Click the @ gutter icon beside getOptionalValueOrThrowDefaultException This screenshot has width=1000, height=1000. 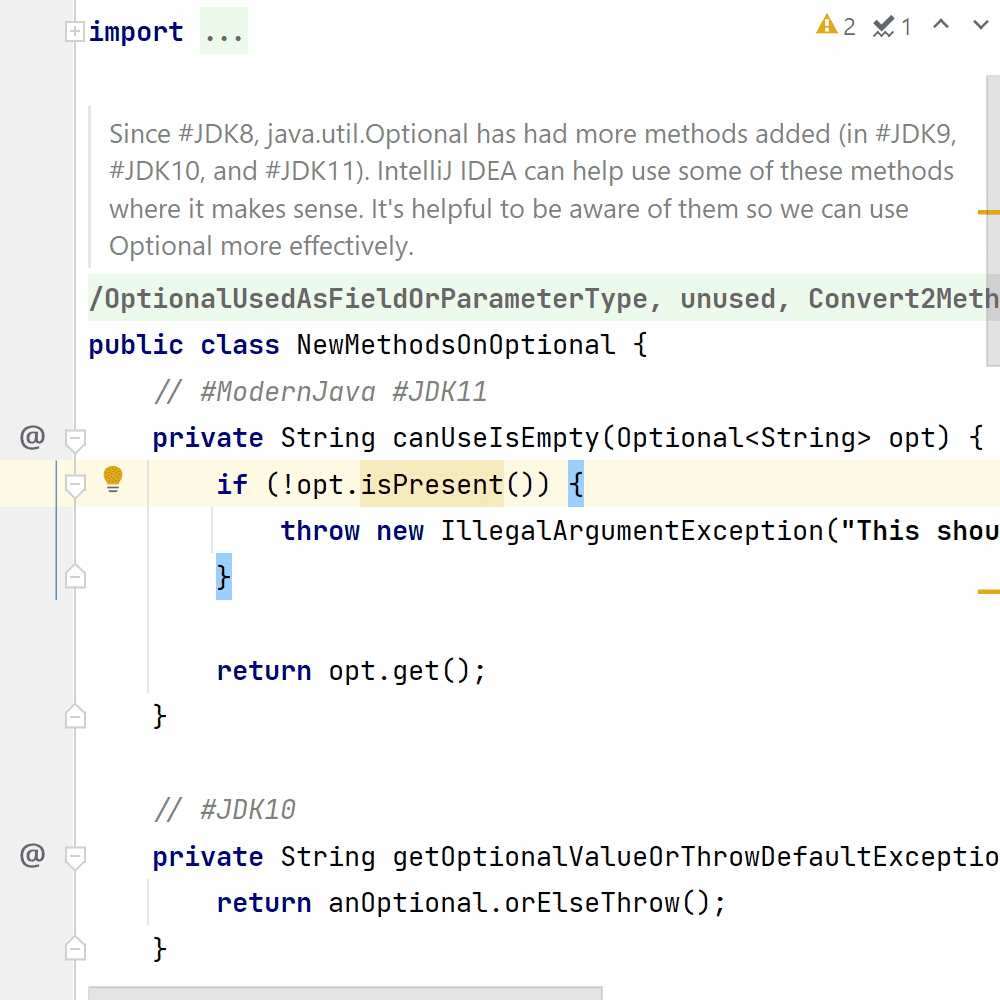[x=33, y=855]
